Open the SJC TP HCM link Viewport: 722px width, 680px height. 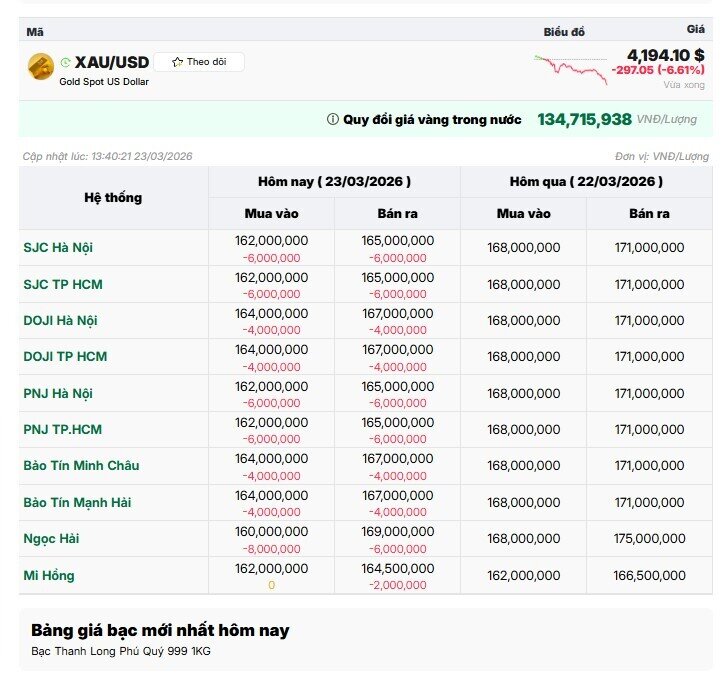pos(63,285)
